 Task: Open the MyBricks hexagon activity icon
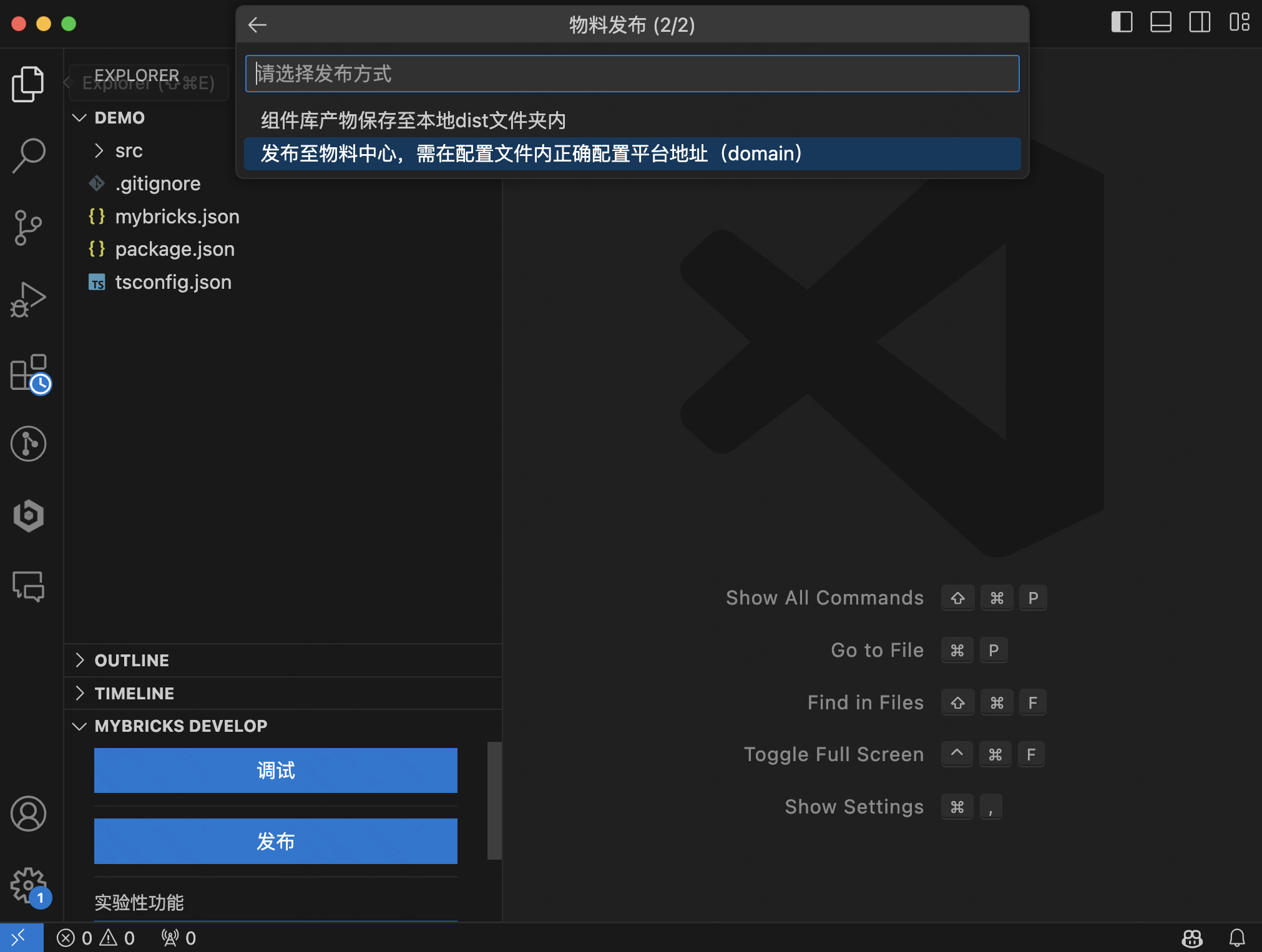click(28, 516)
